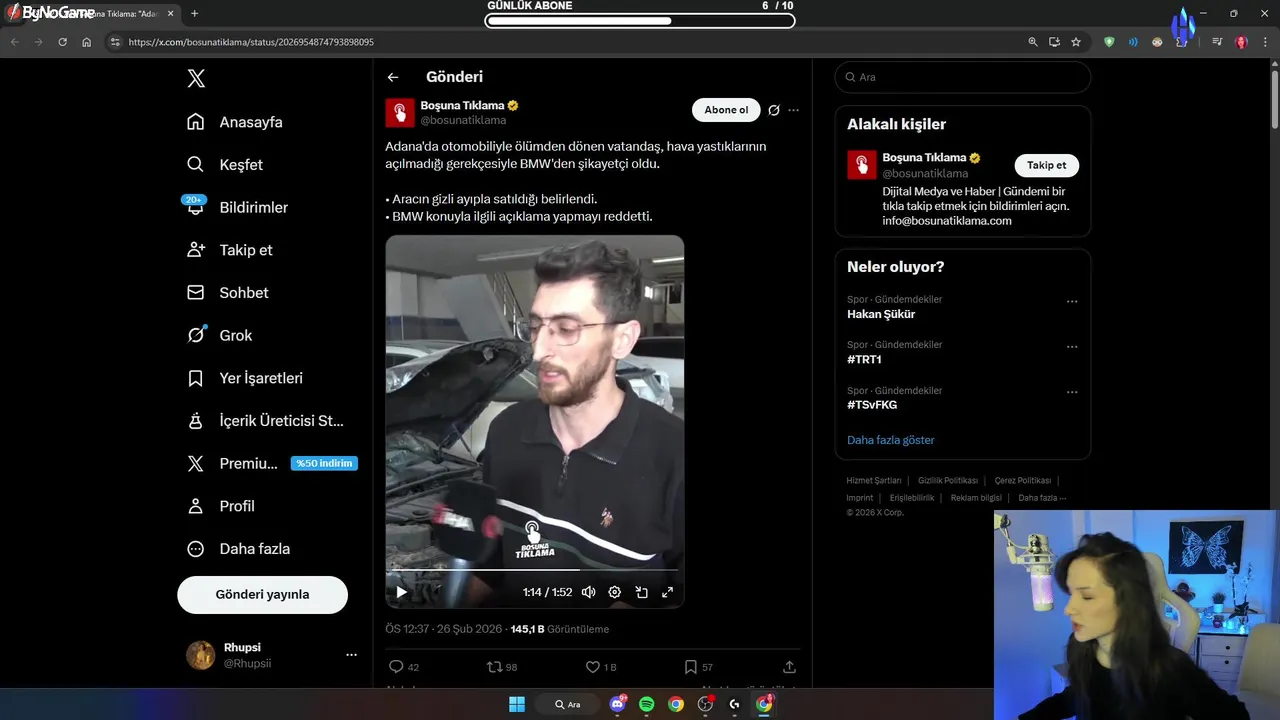The width and height of the screenshot is (1280, 720).
Task: Click the browser address bar URL
Action: pyautogui.click(x=251, y=42)
